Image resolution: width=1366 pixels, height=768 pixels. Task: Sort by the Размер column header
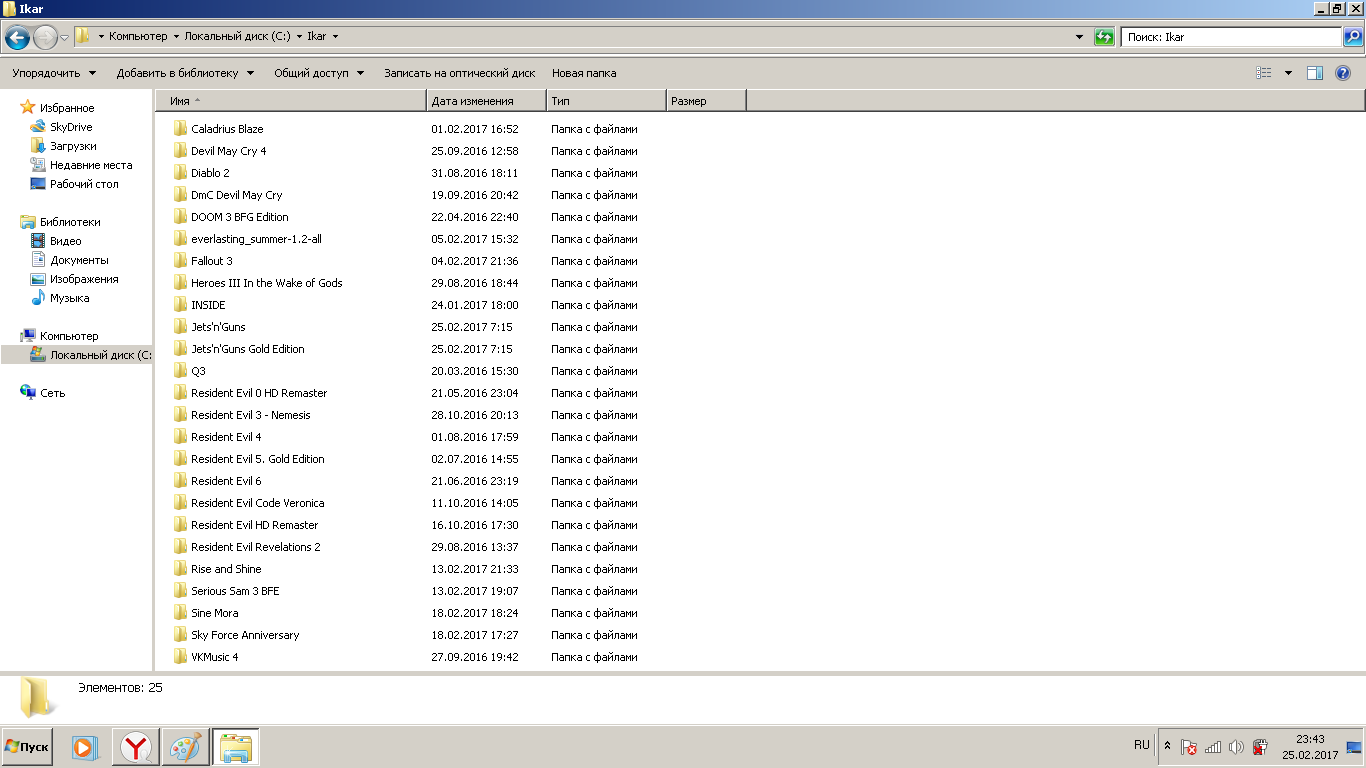click(x=706, y=100)
